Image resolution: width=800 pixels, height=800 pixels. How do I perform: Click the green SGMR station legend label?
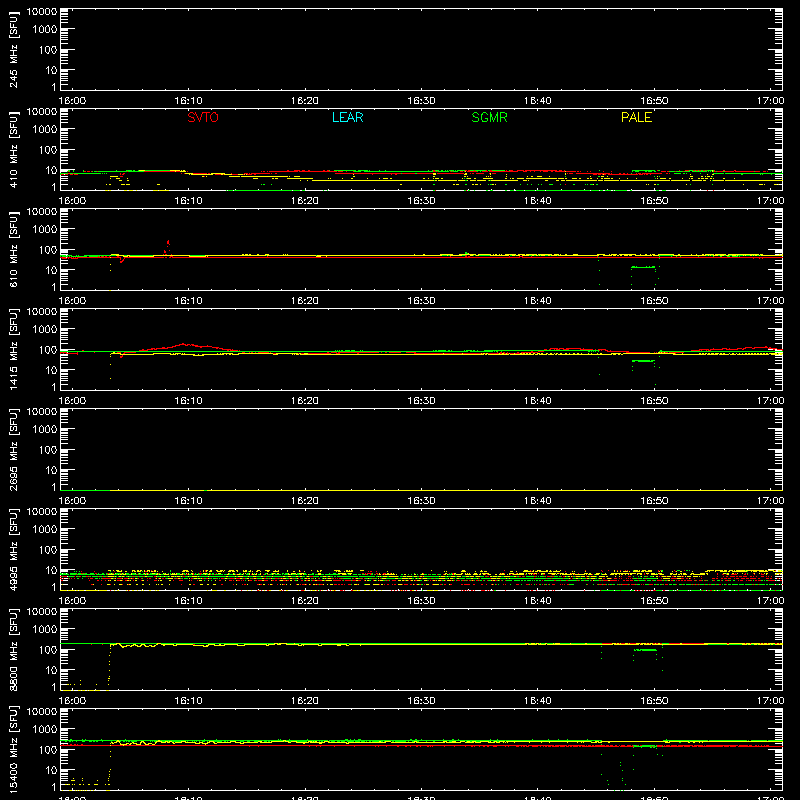[x=489, y=117]
